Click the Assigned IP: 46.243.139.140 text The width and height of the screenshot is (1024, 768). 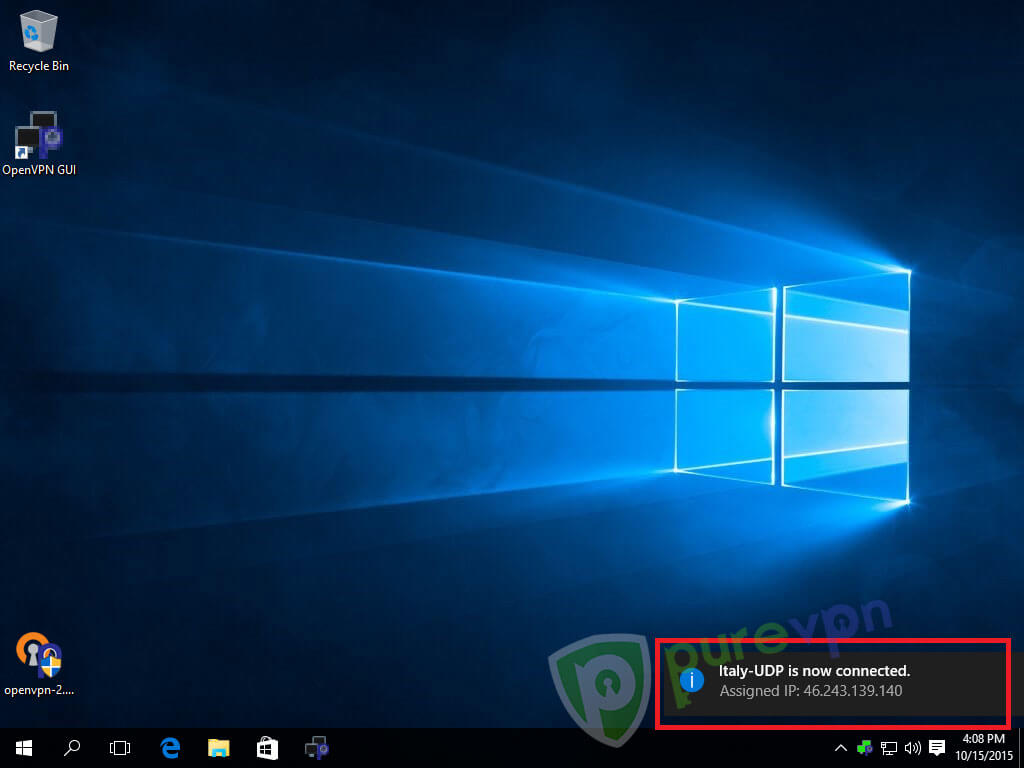(x=810, y=691)
